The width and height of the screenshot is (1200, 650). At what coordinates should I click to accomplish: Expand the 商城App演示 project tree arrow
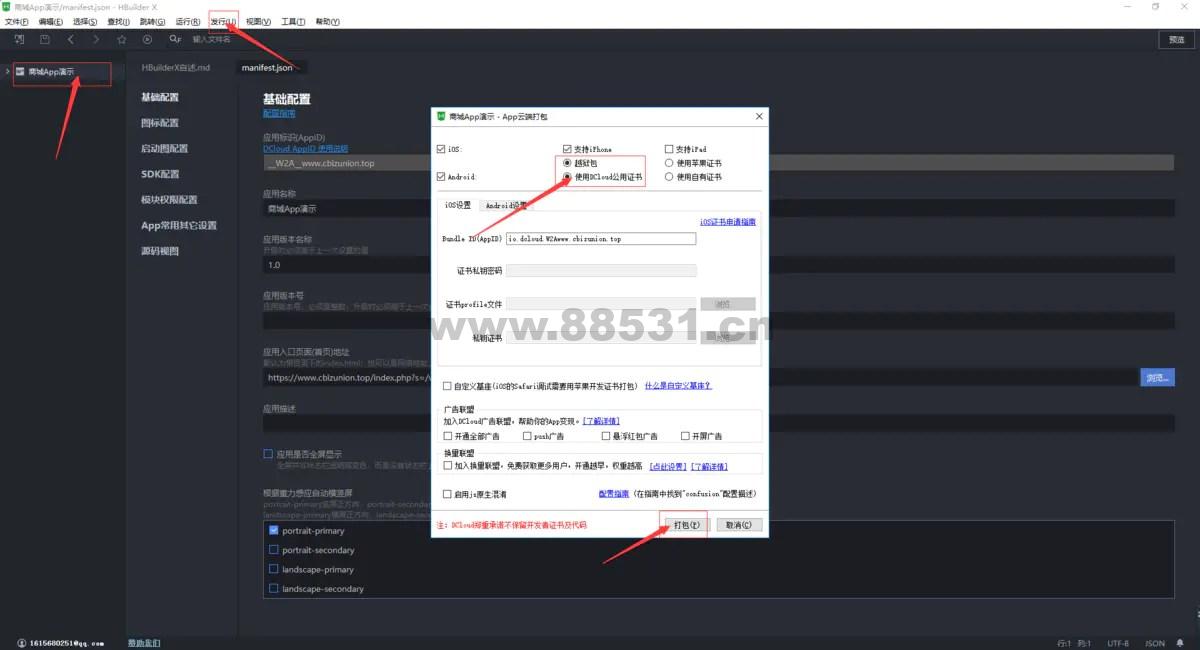pyautogui.click(x=8, y=72)
